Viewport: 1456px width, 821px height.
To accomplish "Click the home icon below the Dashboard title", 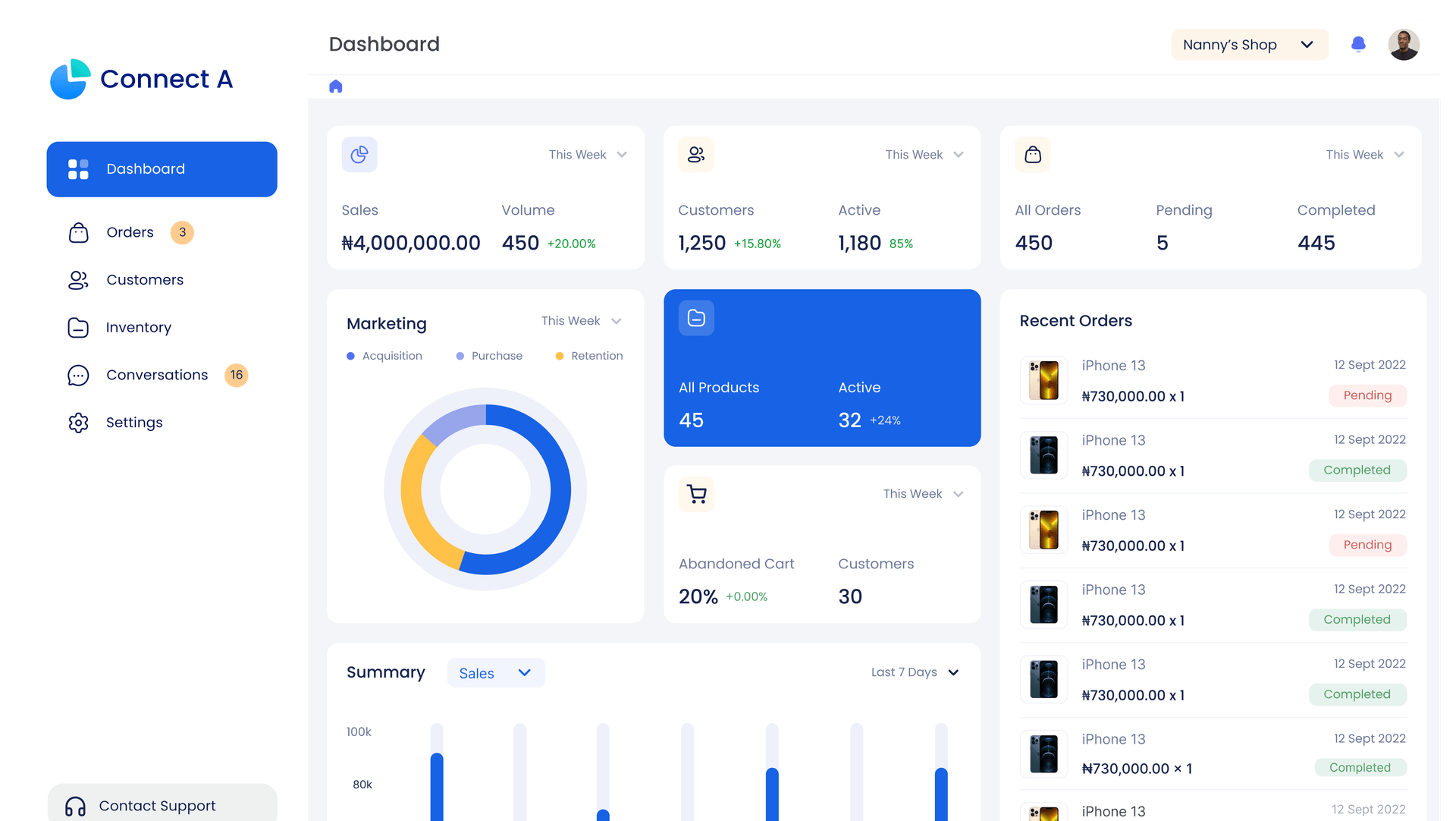I will pyautogui.click(x=335, y=86).
